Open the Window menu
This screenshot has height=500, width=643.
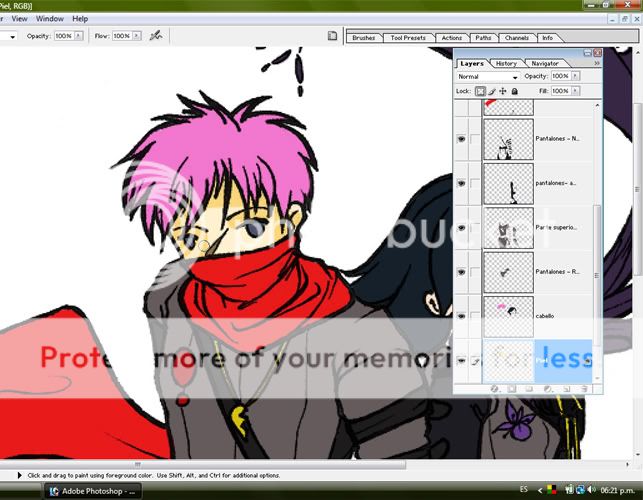pyautogui.click(x=49, y=19)
